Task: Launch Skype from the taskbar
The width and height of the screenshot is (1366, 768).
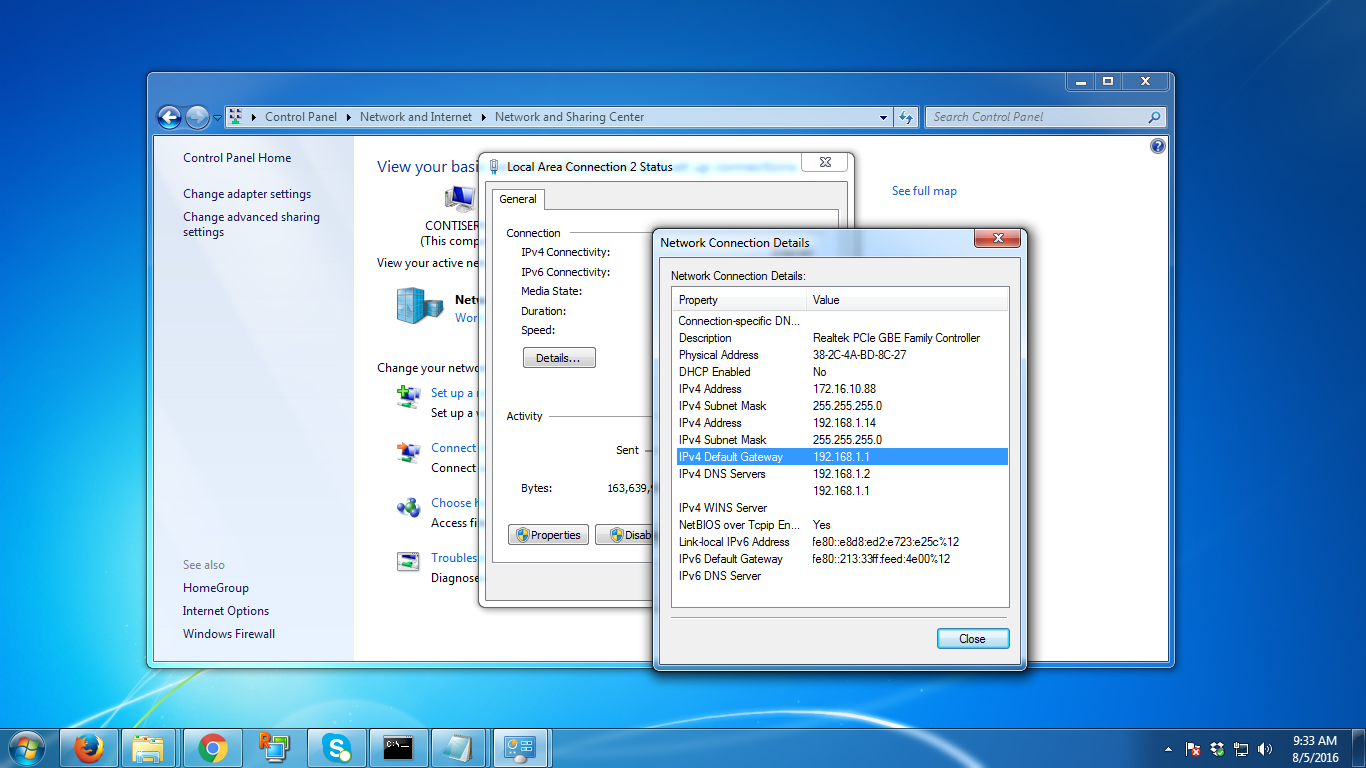Action: [338, 747]
